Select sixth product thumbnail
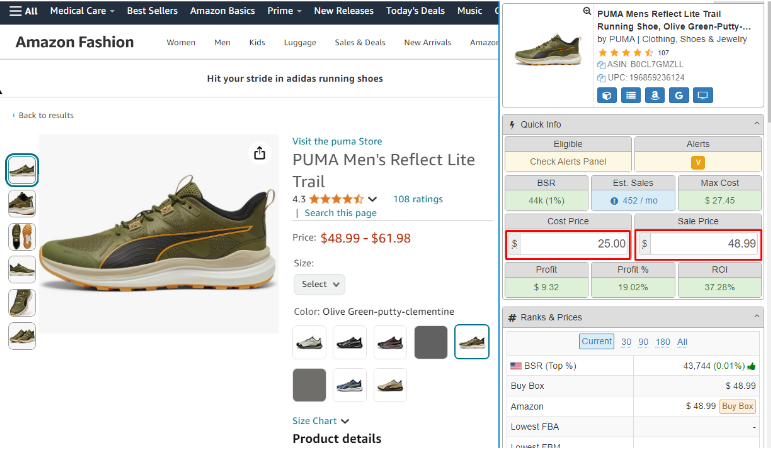The height and width of the screenshot is (451, 771). pyautogui.click(x=22, y=336)
